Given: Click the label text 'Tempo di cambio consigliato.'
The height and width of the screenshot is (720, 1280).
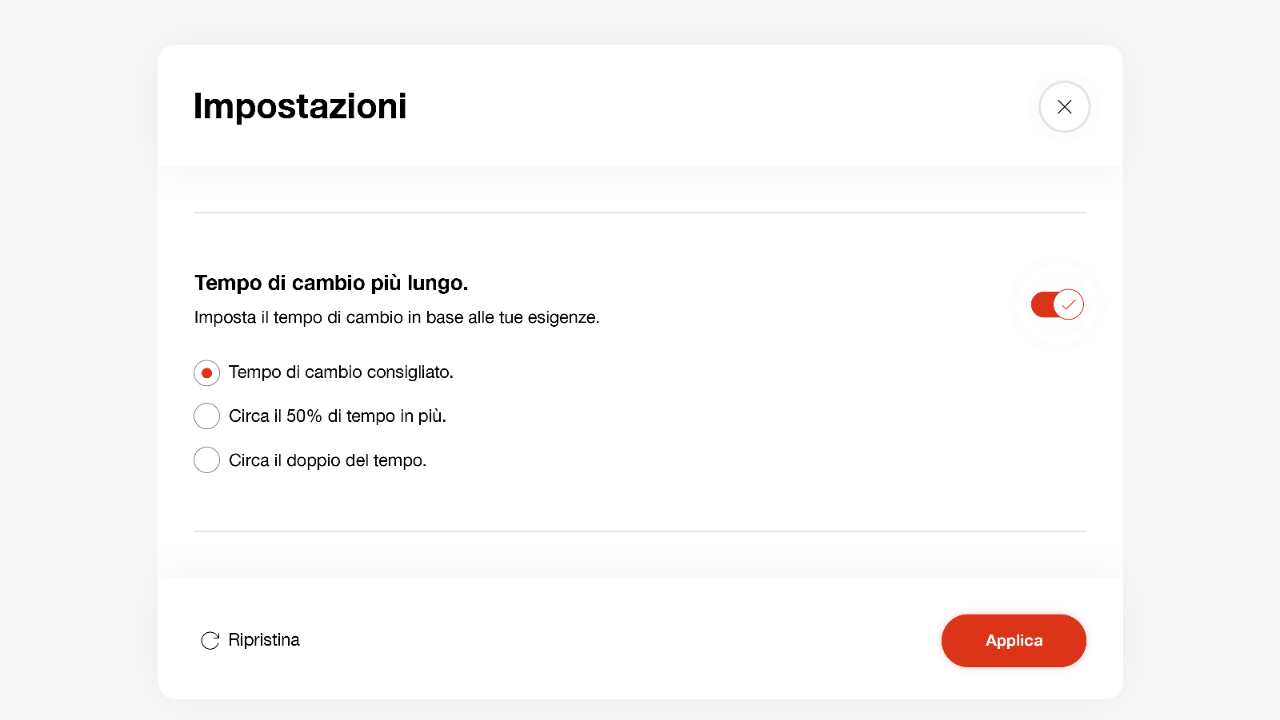Looking at the screenshot, I should [x=341, y=372].
